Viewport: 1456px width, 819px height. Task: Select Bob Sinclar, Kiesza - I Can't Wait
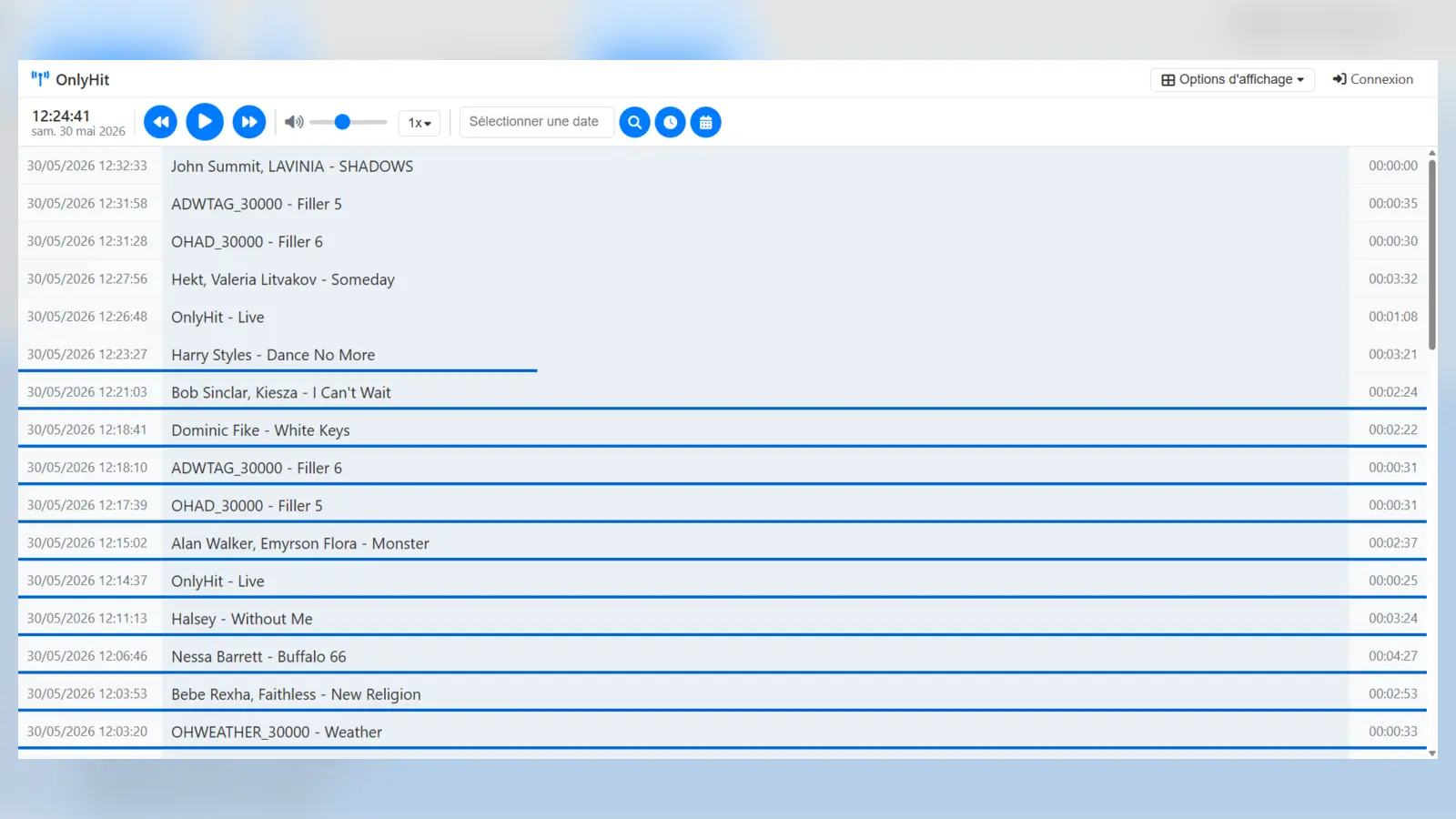click(723, 392)
